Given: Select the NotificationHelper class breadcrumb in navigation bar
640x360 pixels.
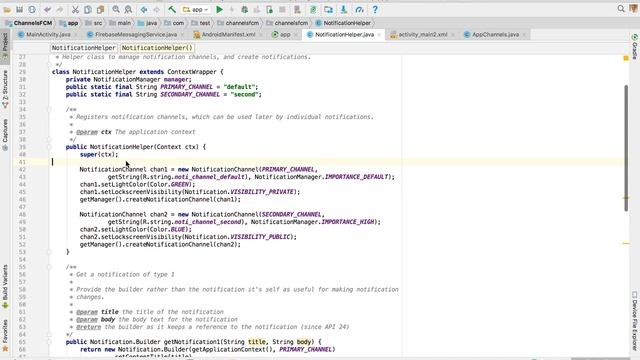Looking at the screenshot, I should coord(343,23).
